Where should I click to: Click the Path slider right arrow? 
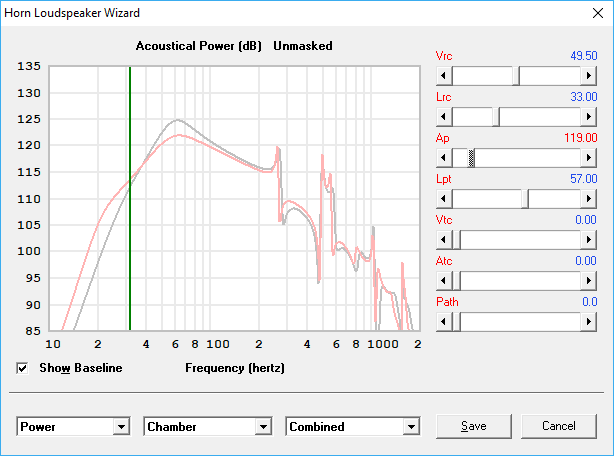point(589,322)
